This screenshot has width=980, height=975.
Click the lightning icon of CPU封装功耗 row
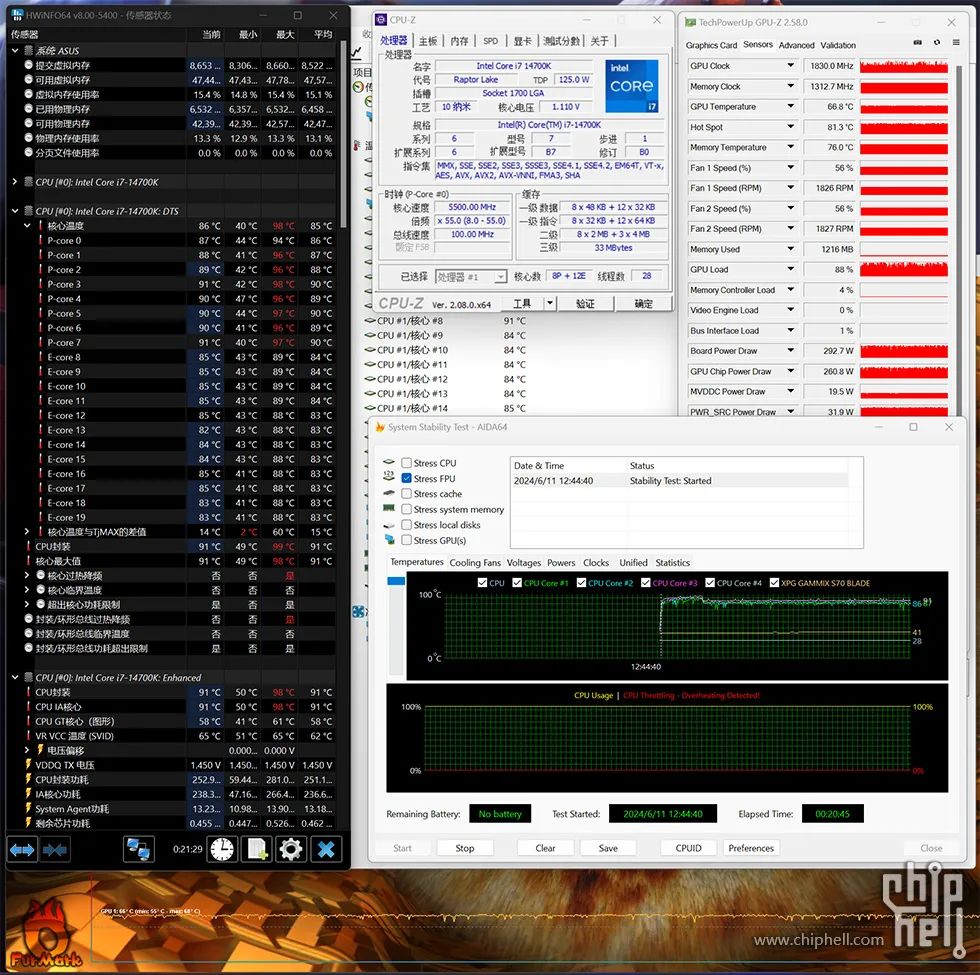pyautogui.click(x=28, y=779)
